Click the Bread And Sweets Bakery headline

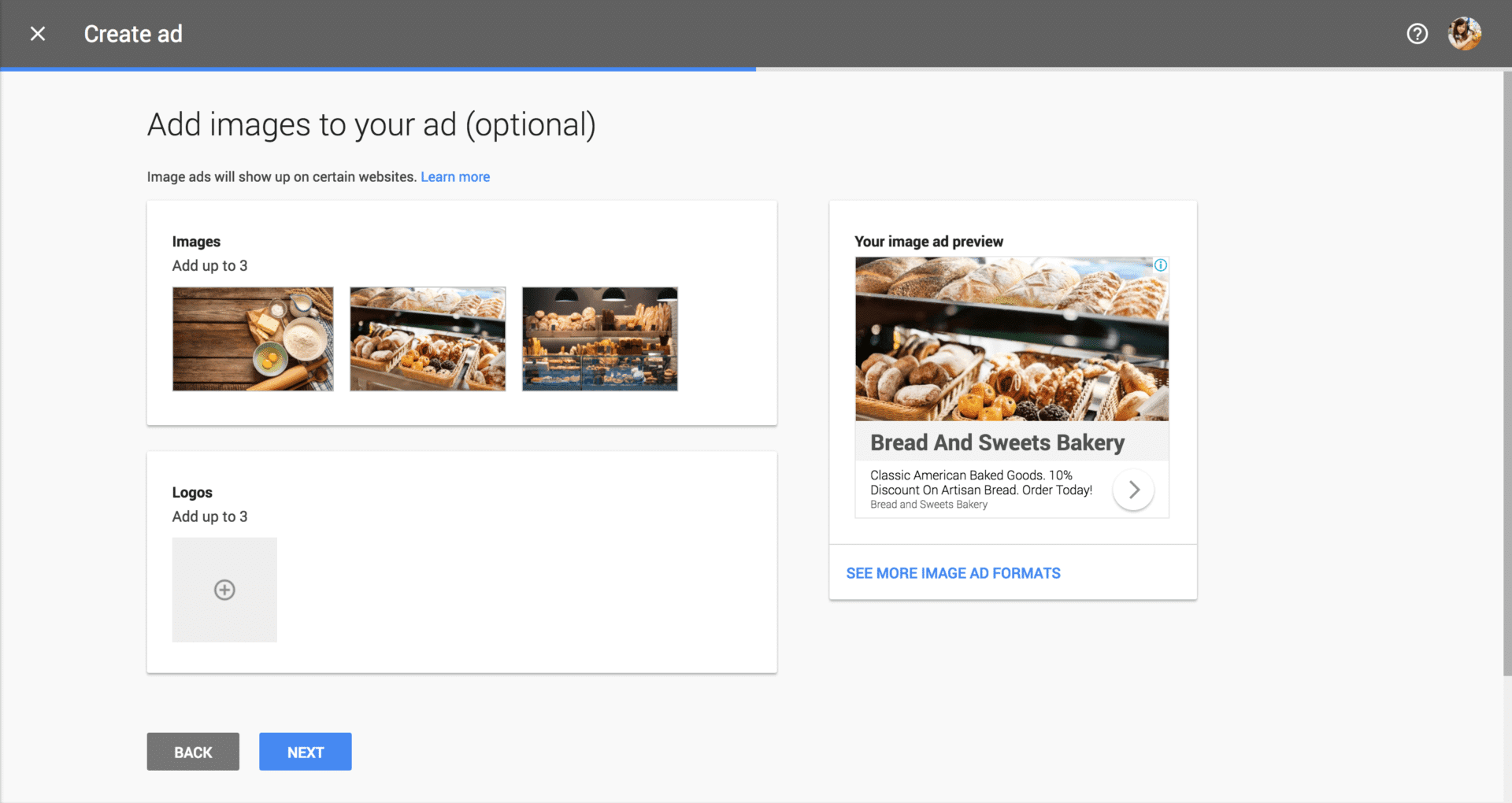(x=997, y=442)
